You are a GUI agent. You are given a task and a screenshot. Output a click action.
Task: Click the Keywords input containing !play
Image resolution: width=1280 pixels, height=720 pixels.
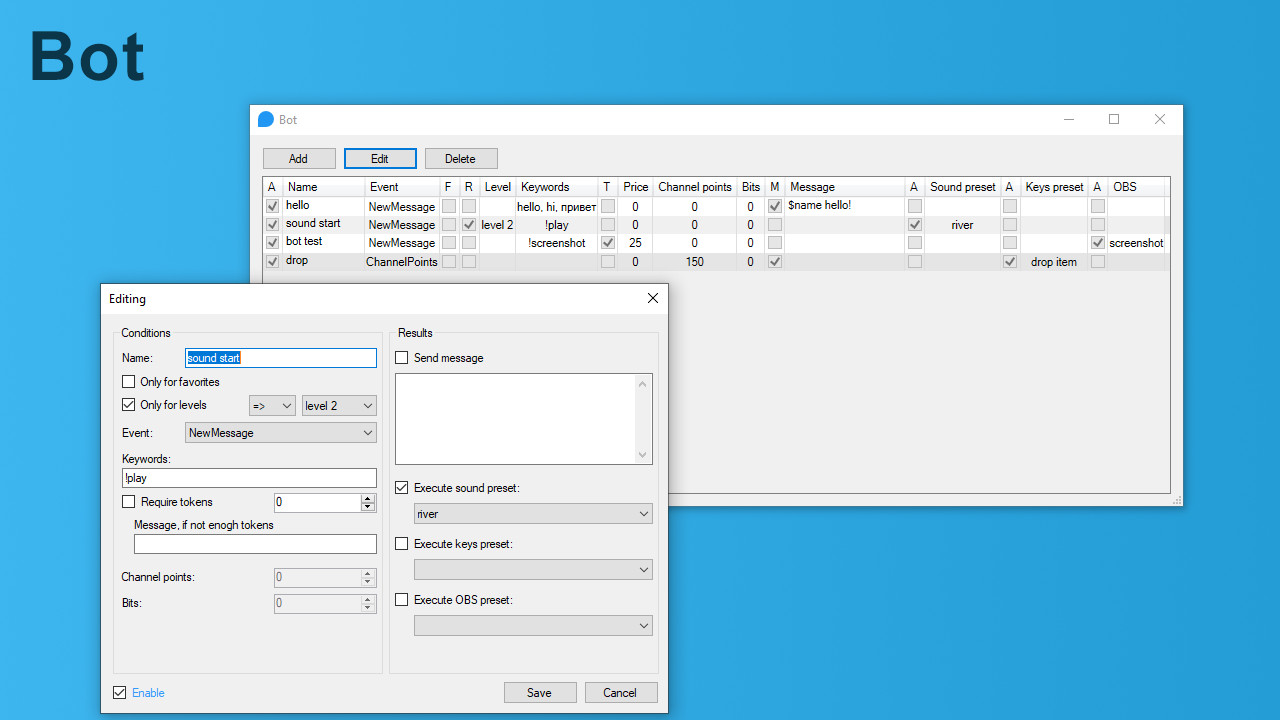point(249,477)
